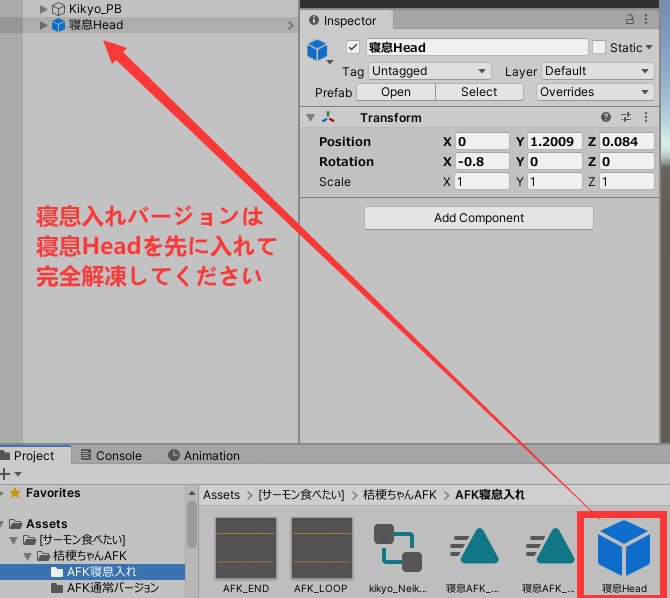Click the prefab Open button
Image resolution: width=670 pixels, height=598 pixels.
pyautogui.click(x=396, y=92)
